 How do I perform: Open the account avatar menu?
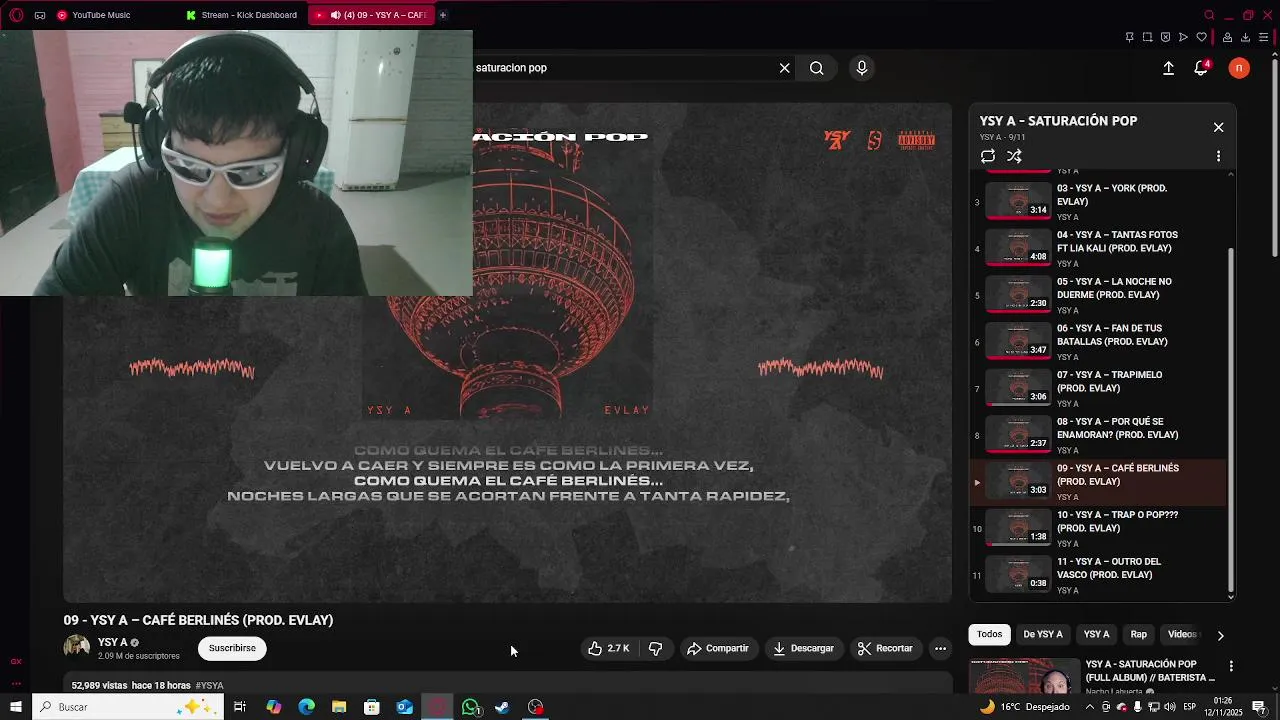pyautogui.click(x=1239, y=68)
